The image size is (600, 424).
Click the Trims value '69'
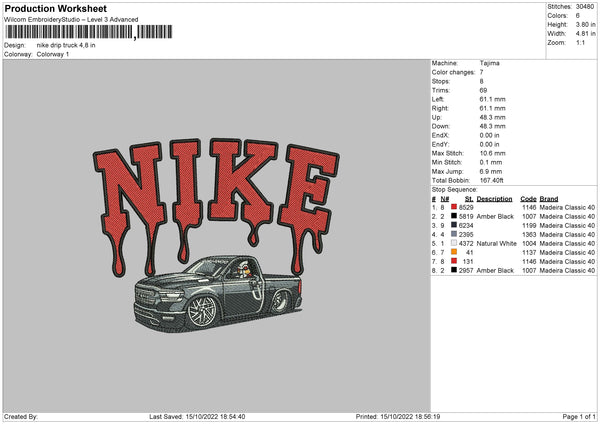(x=483, y=90)
